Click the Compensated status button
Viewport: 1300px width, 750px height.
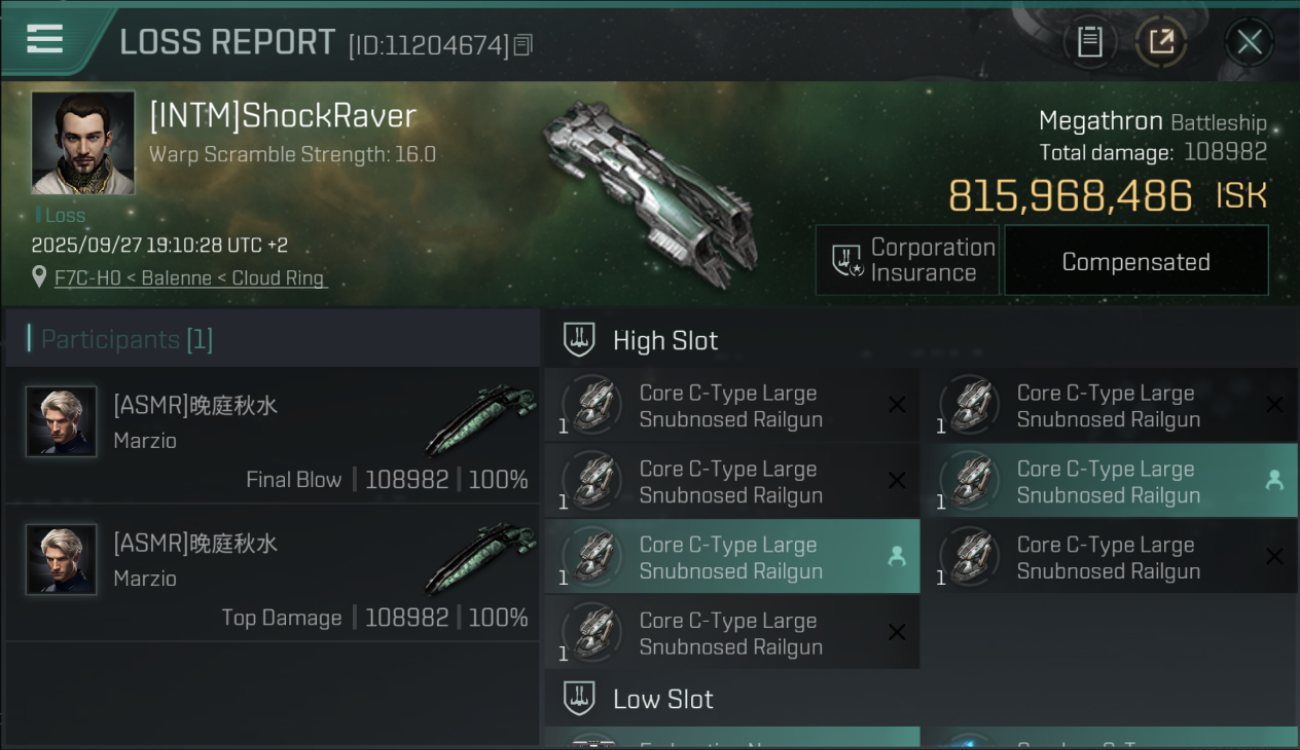point(1135,262)
